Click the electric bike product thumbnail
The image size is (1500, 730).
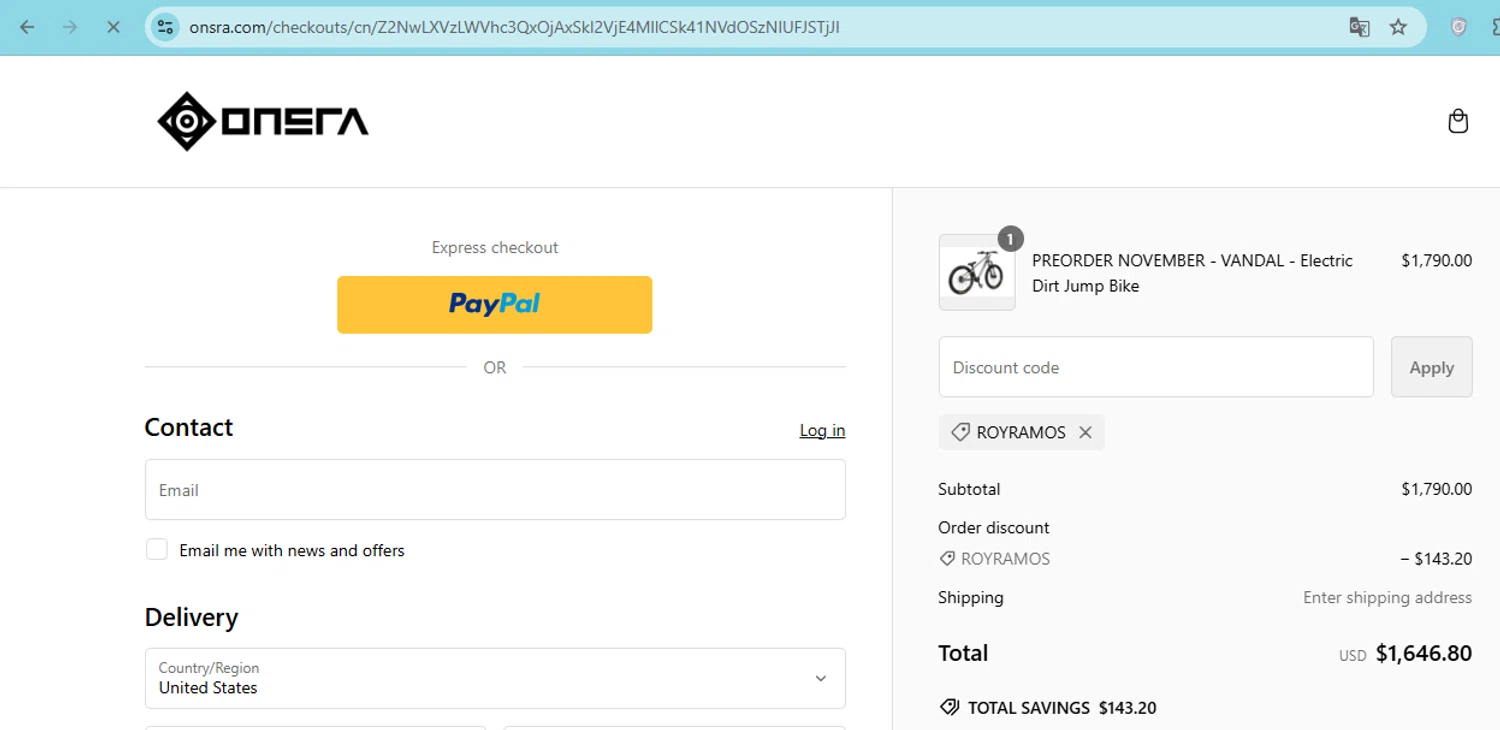[x=977, y=272]
